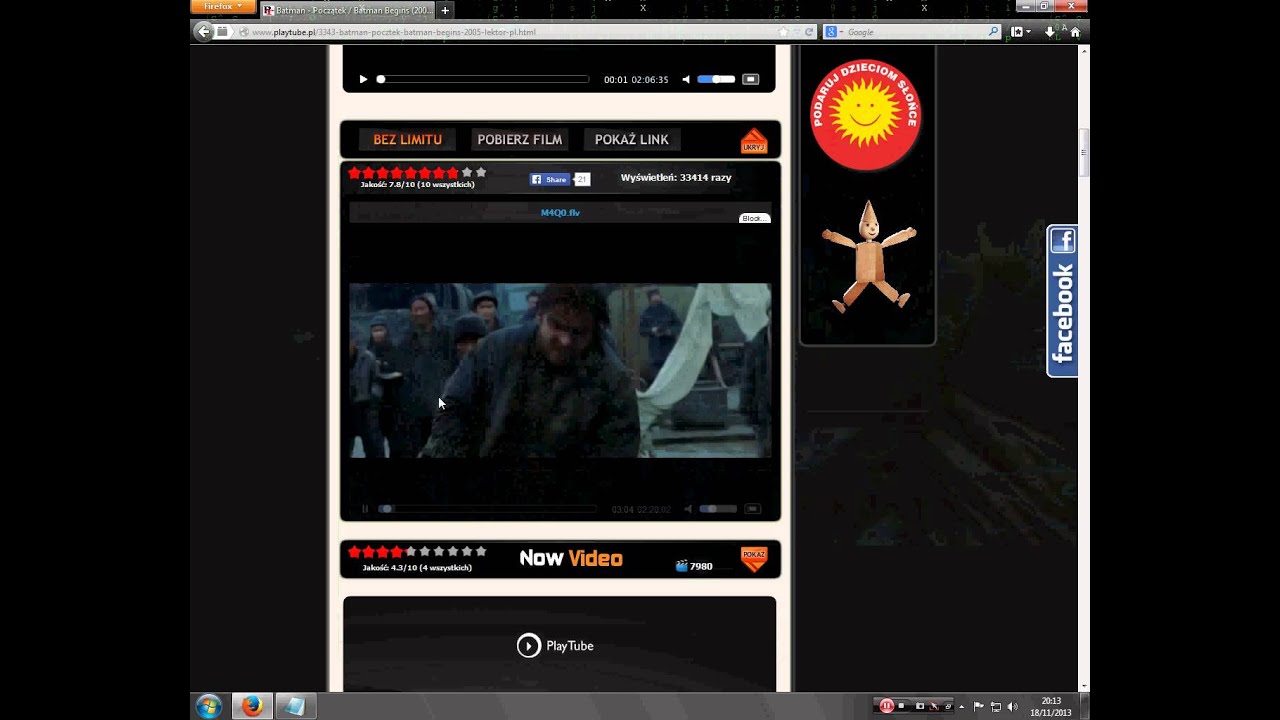Open the notepad app in the taskbar

click(294, 706)
